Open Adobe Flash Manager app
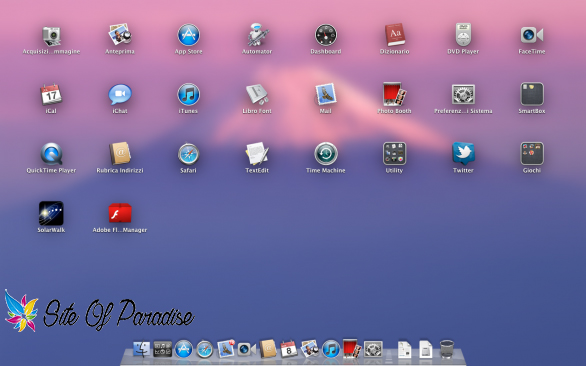 pos(120,213)
